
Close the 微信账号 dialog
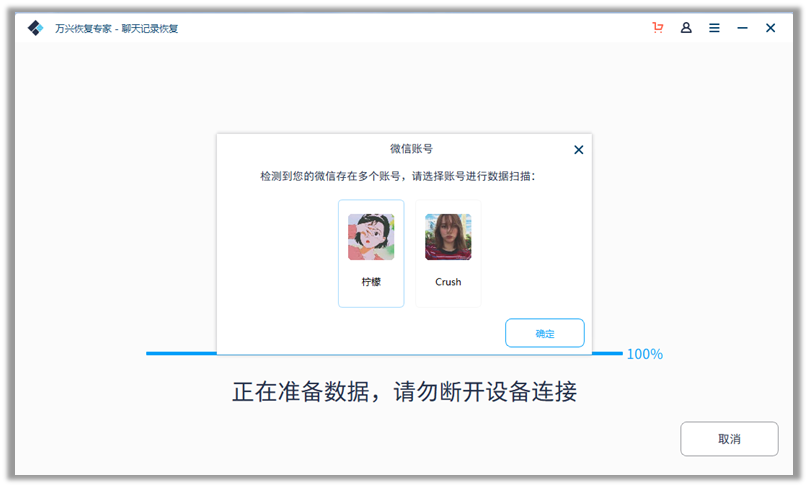click(x=579, y=149)
